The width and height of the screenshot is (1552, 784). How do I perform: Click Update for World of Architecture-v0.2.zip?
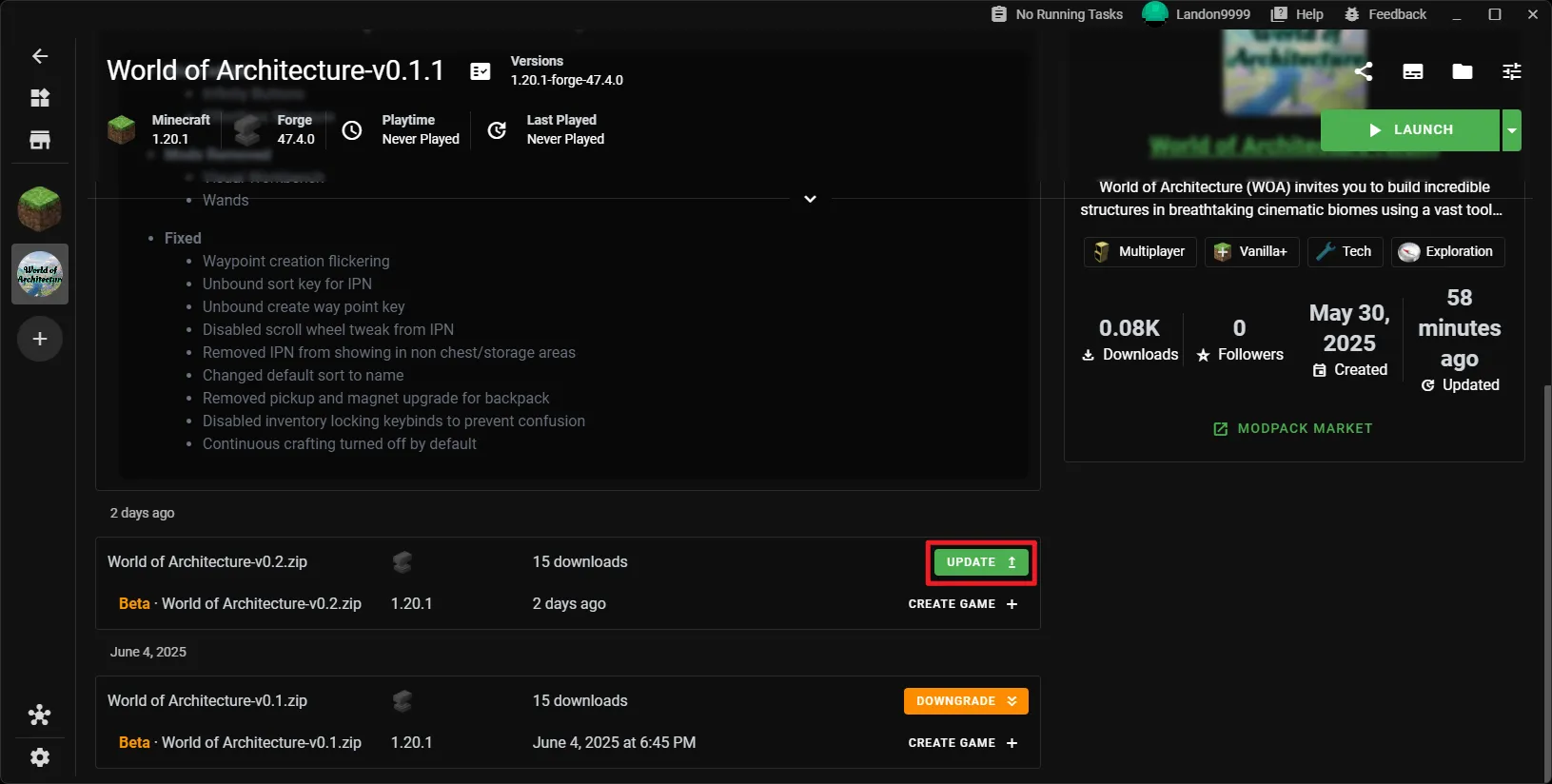point(981,562)
